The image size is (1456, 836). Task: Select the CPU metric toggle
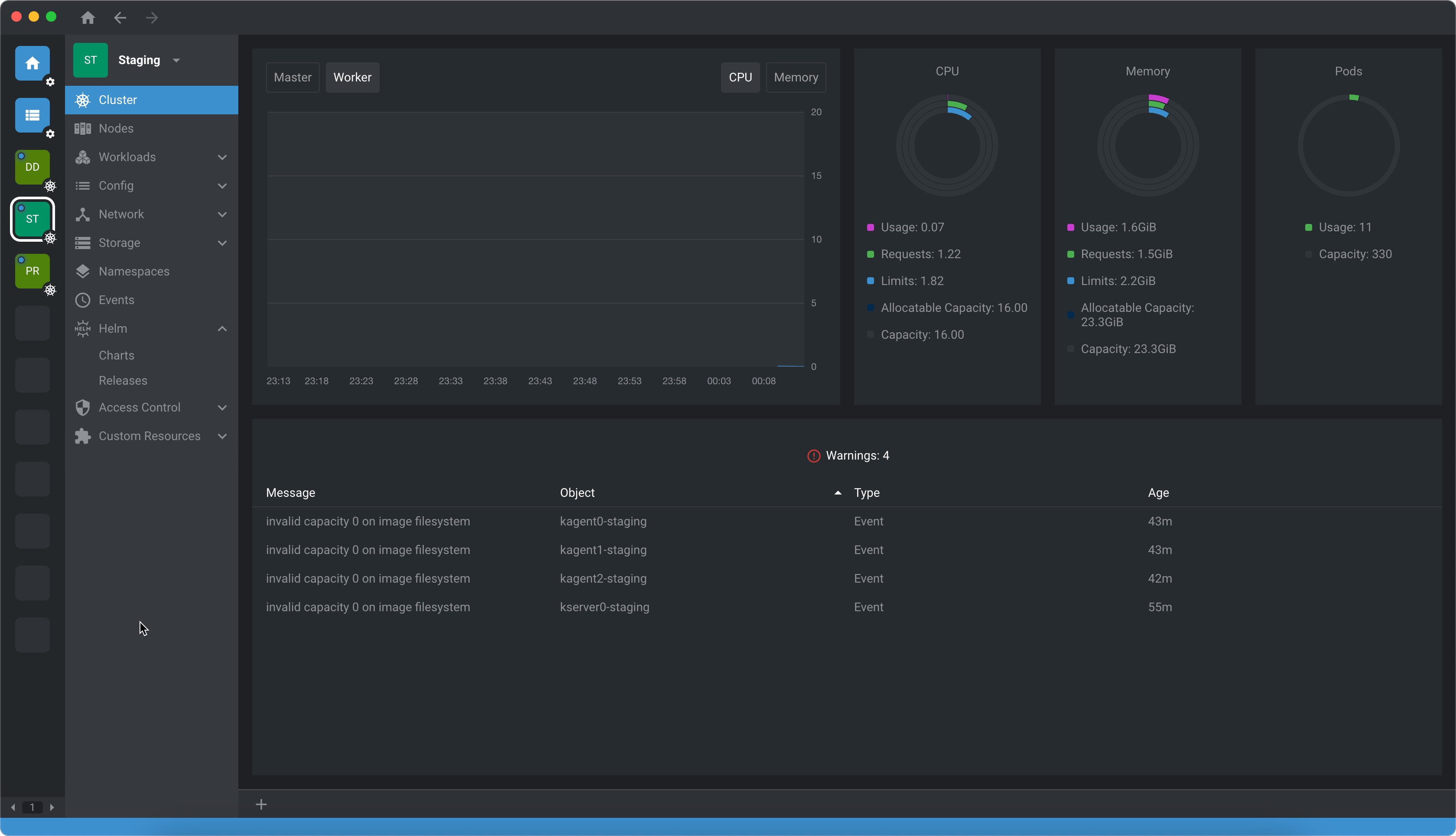point(740,78)
